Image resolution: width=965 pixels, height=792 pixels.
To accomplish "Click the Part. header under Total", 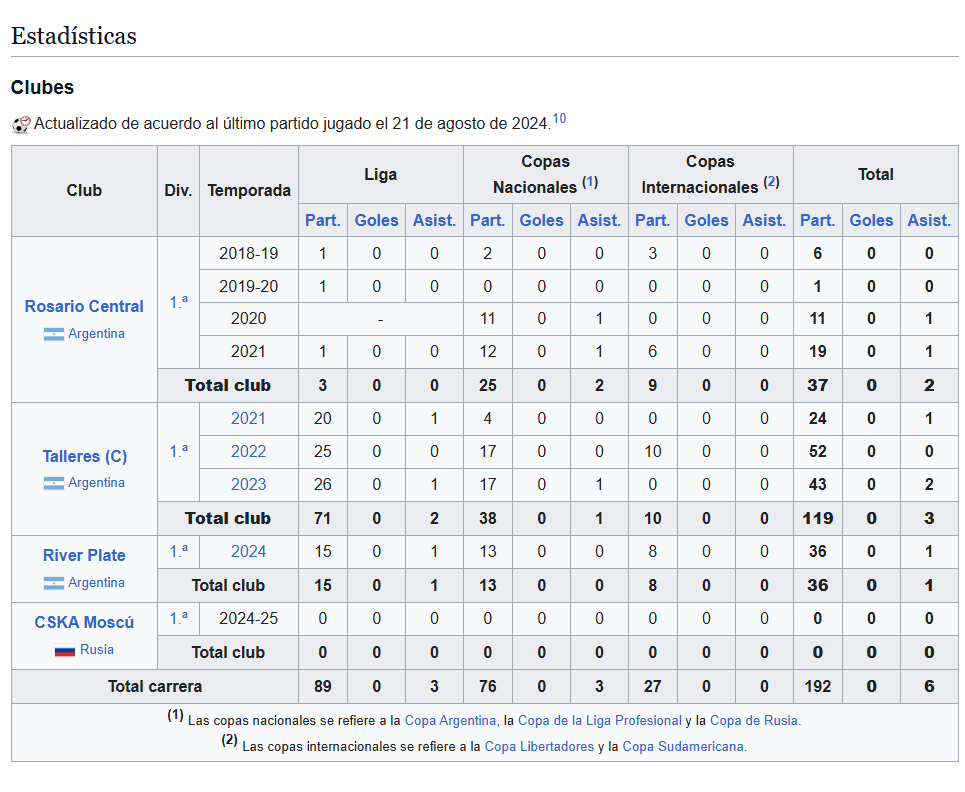I will click(x=817, y=220).
